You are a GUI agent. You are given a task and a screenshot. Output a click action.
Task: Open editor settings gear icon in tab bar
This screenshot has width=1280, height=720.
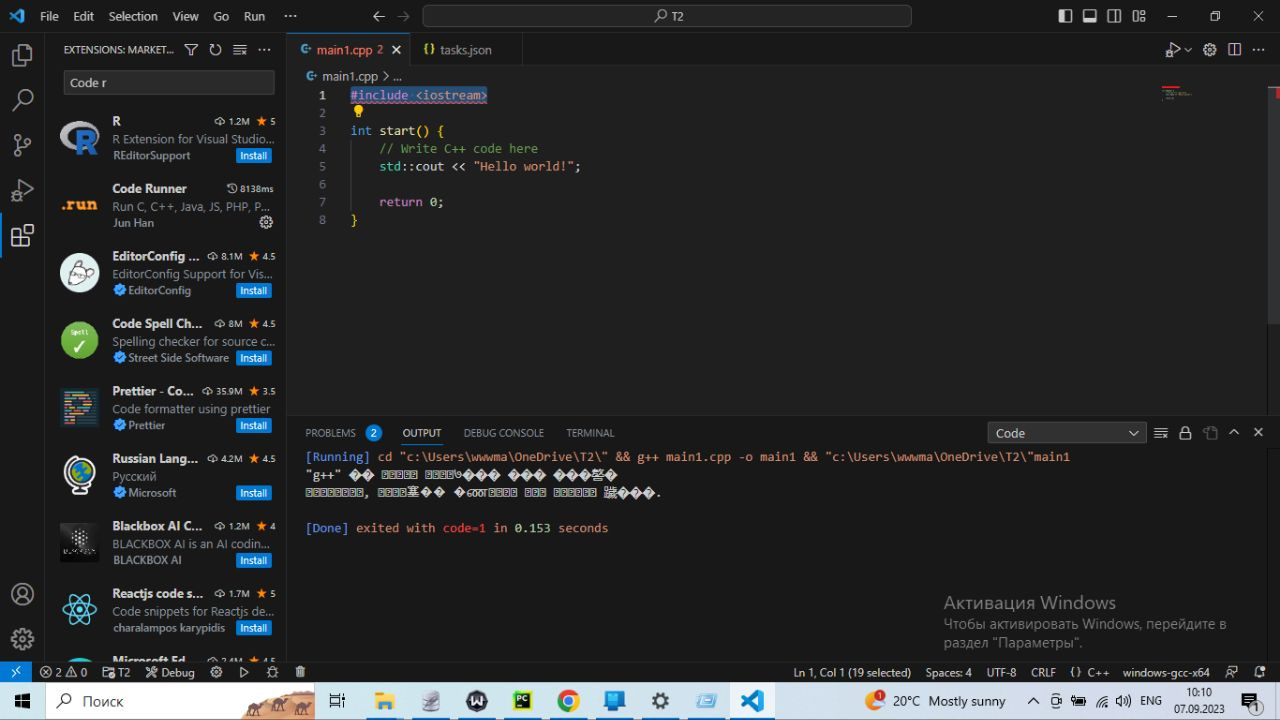pyautogui.click(x=1209, y=50)
